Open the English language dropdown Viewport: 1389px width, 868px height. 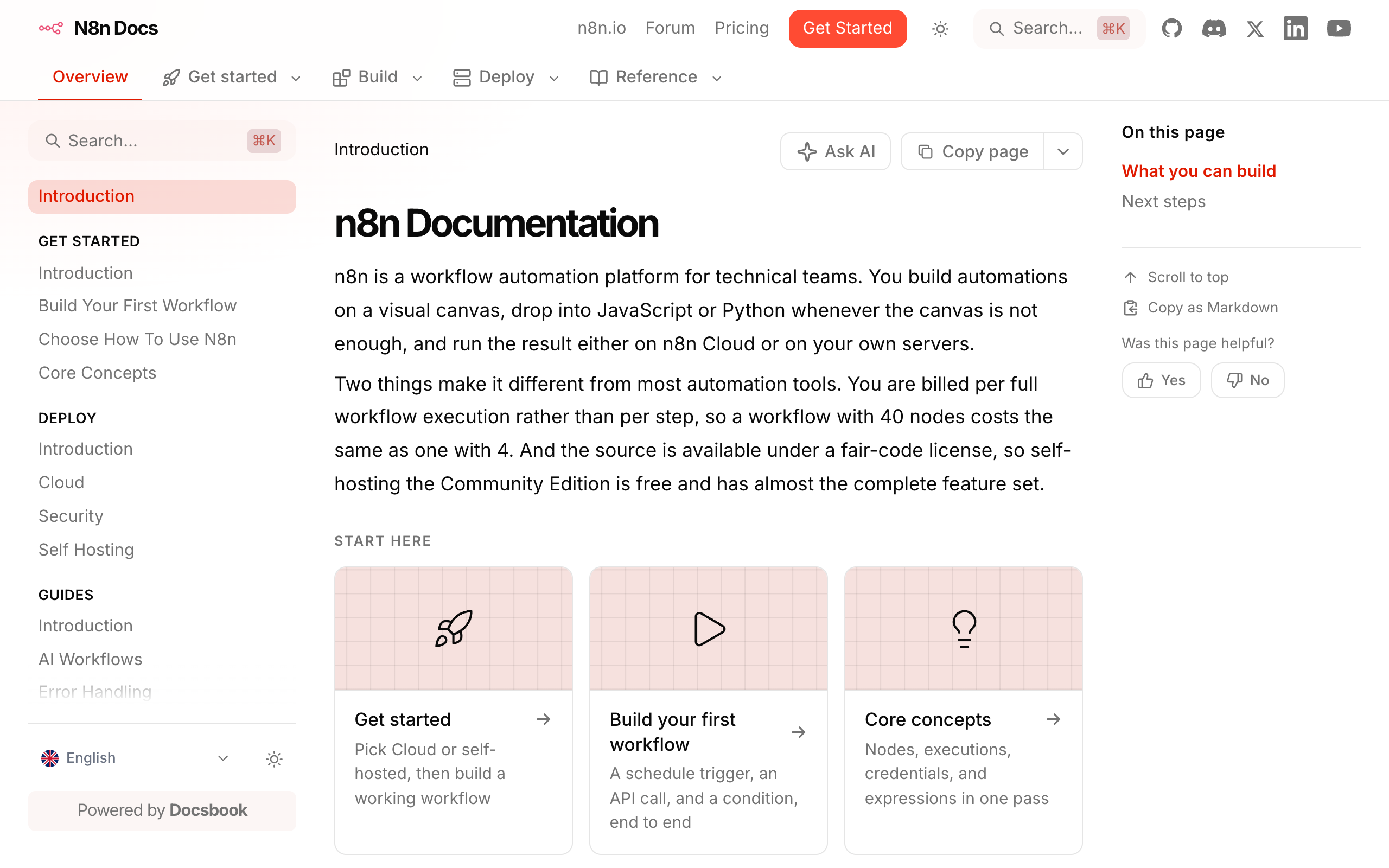tap(135, 758)
